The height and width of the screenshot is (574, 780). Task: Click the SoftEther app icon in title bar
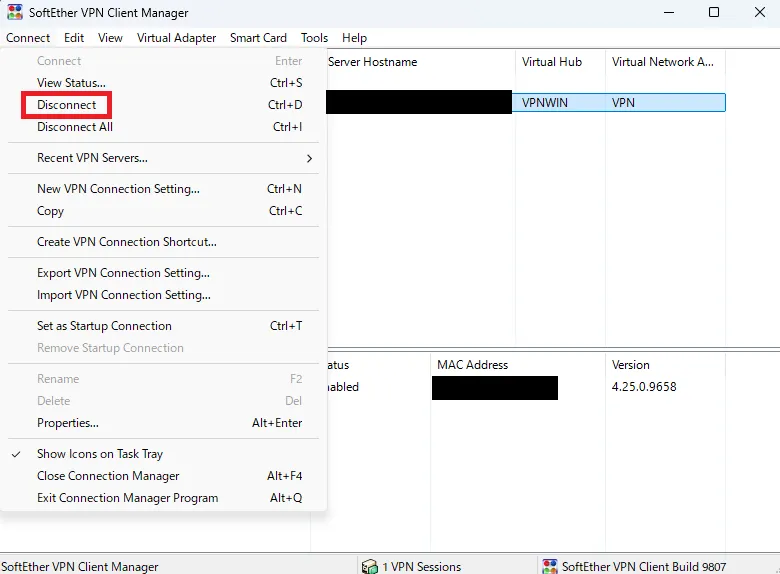15,12
